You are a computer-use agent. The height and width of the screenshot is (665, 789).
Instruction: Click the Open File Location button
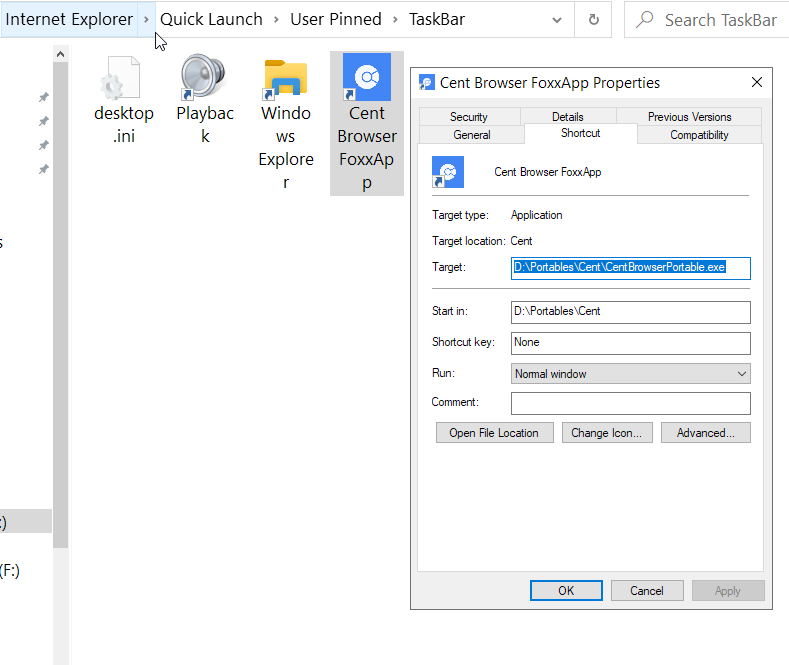(495, 433)
